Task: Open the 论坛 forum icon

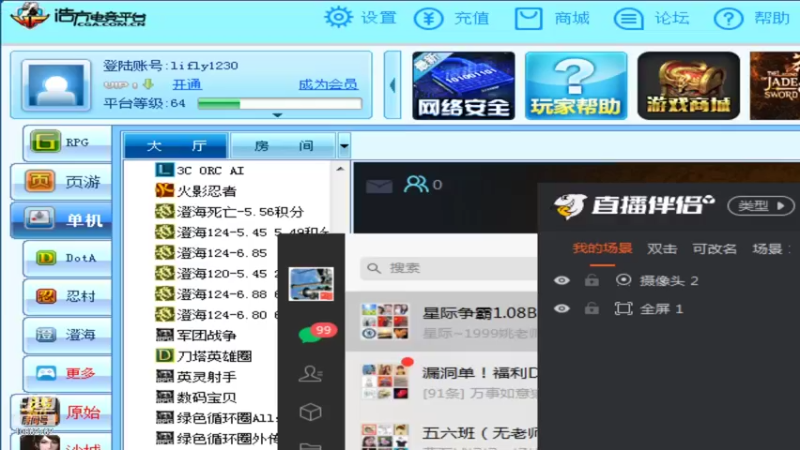Action: point(628,19)
